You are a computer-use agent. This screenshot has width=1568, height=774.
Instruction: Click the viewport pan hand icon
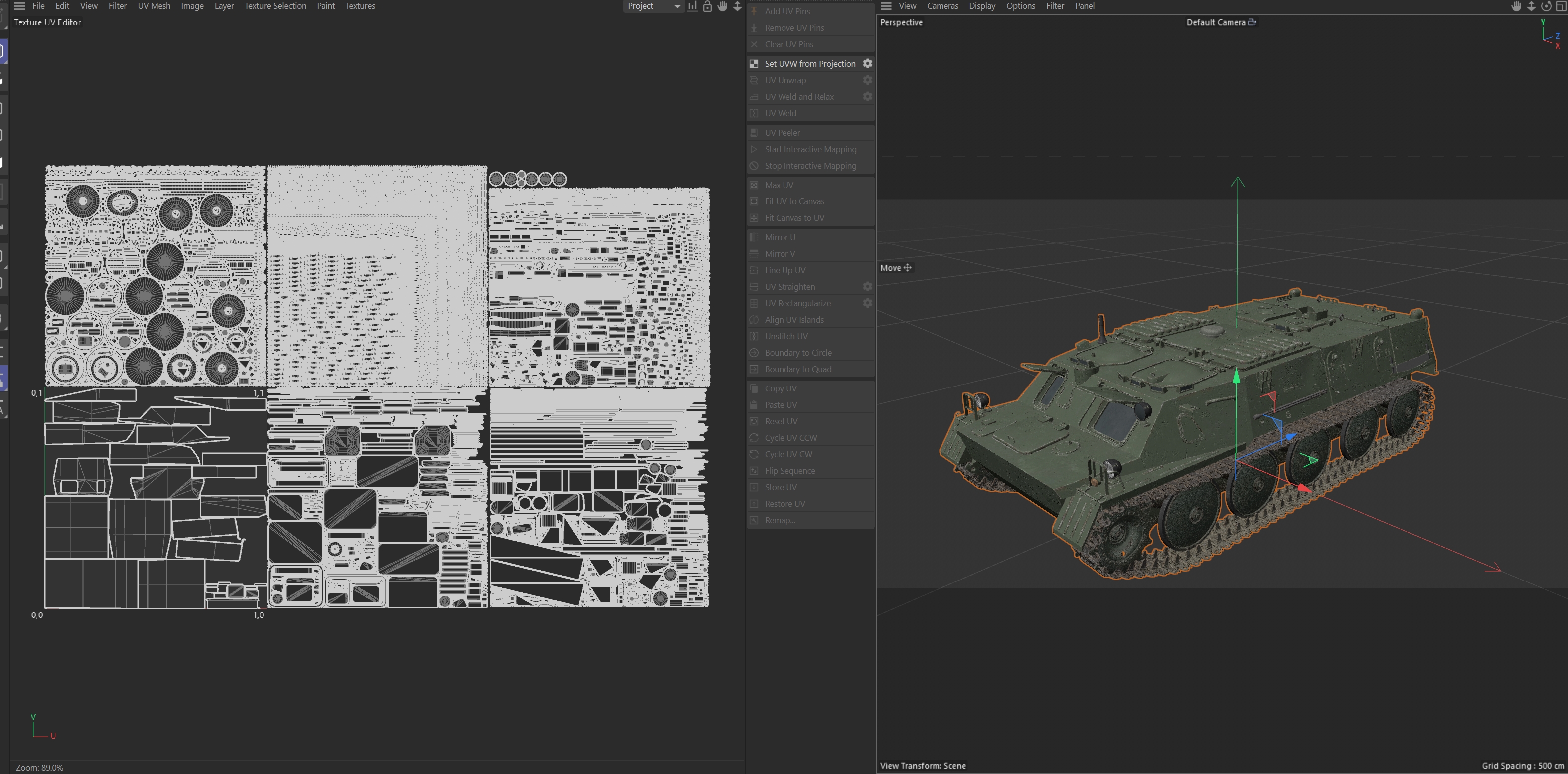coord(1516,6)
